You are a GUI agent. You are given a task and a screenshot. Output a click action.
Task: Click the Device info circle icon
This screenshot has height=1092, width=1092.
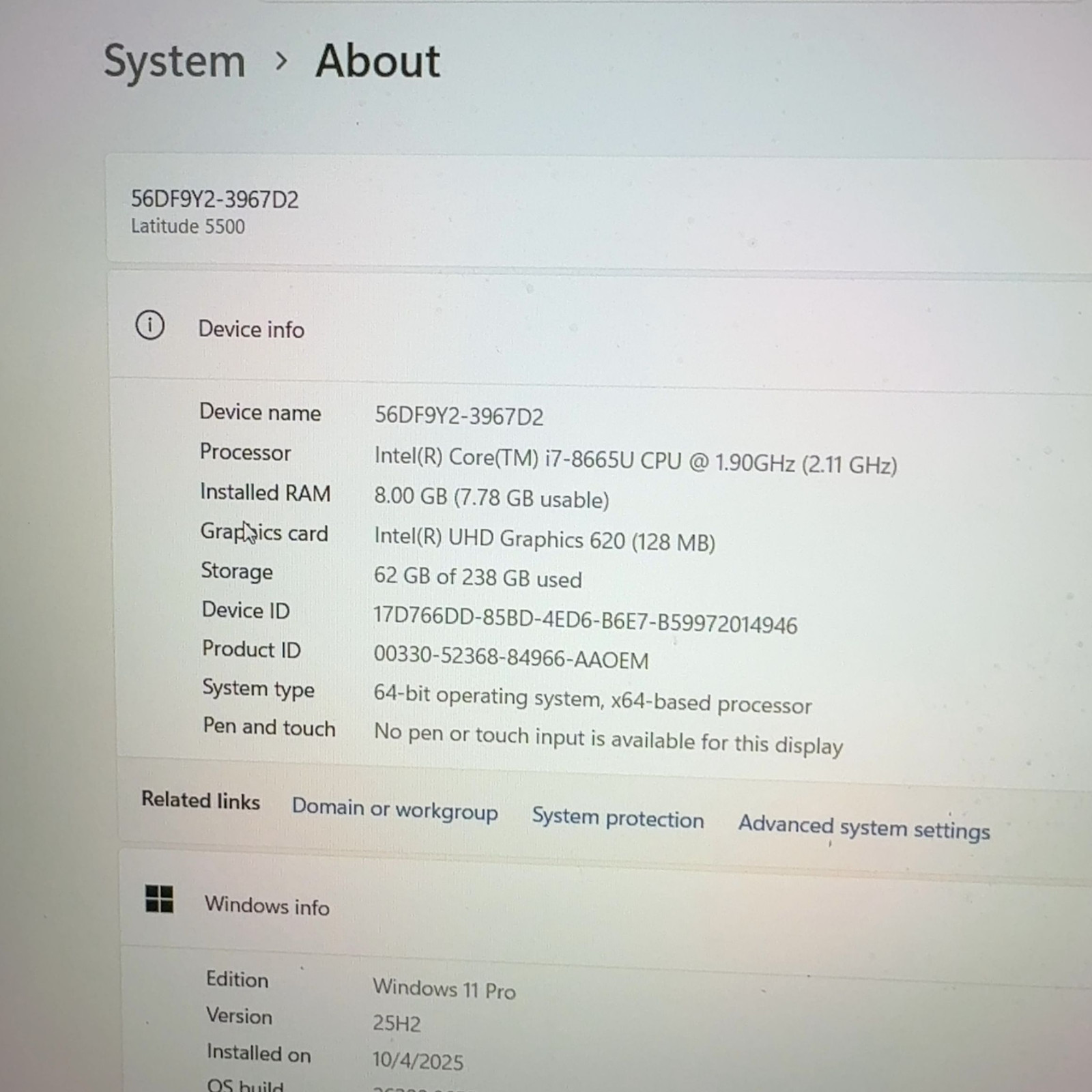pos(149,325)
